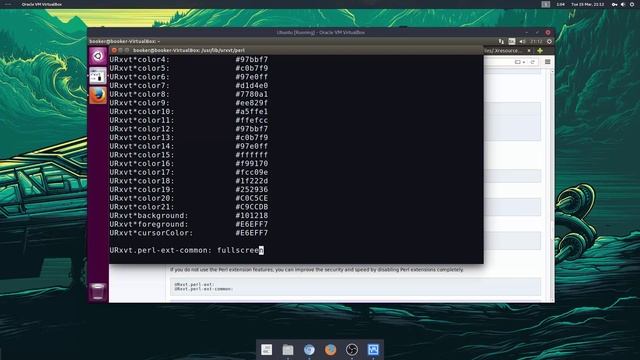Click the urxvt terminal title bar text
Image resolution: width=640 pixels, height=360 pixels.
(x=189, y=50)
